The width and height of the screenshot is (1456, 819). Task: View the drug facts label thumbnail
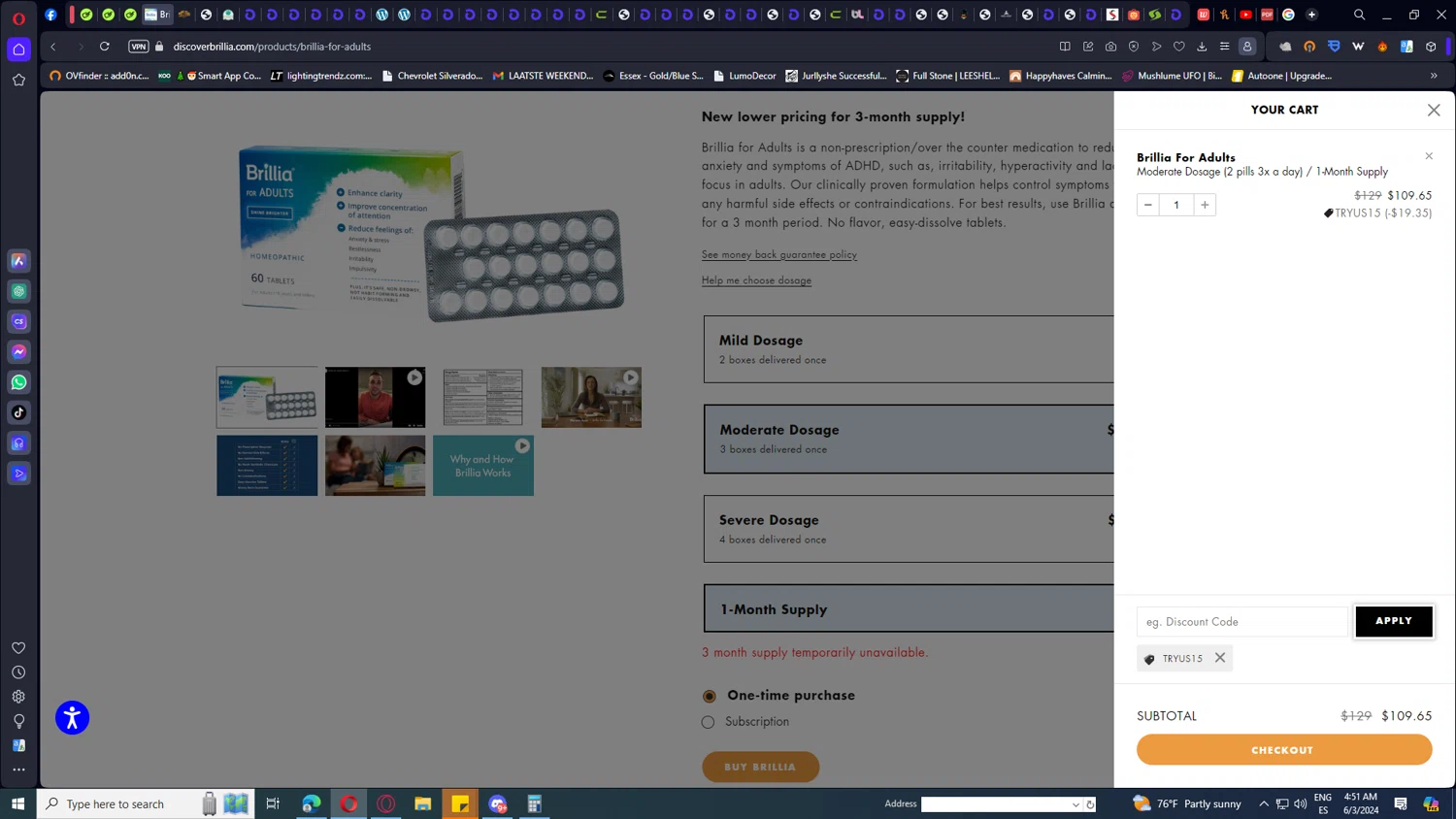point(483,397)
